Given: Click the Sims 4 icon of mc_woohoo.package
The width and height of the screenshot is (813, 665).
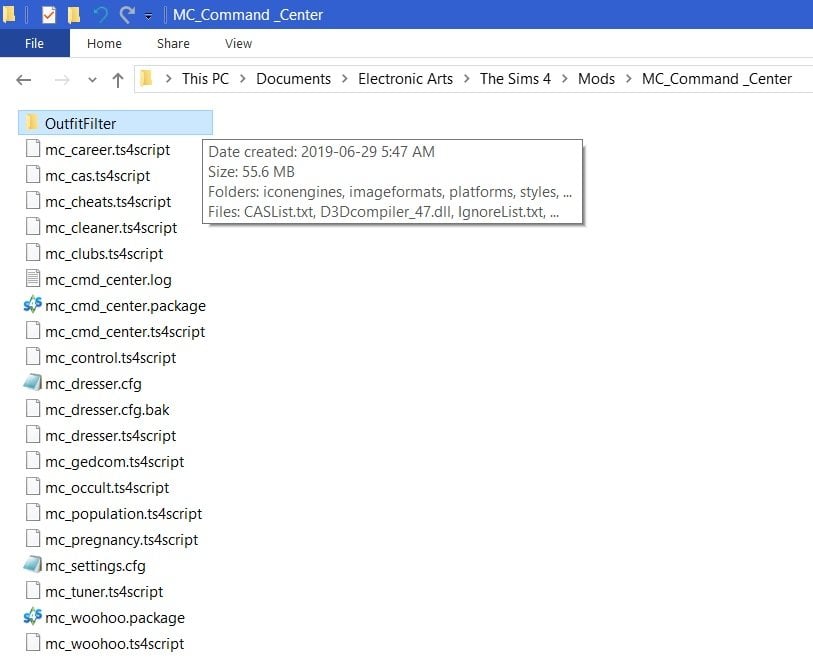Looking at the screenshot, I should [x=33, y=616].
